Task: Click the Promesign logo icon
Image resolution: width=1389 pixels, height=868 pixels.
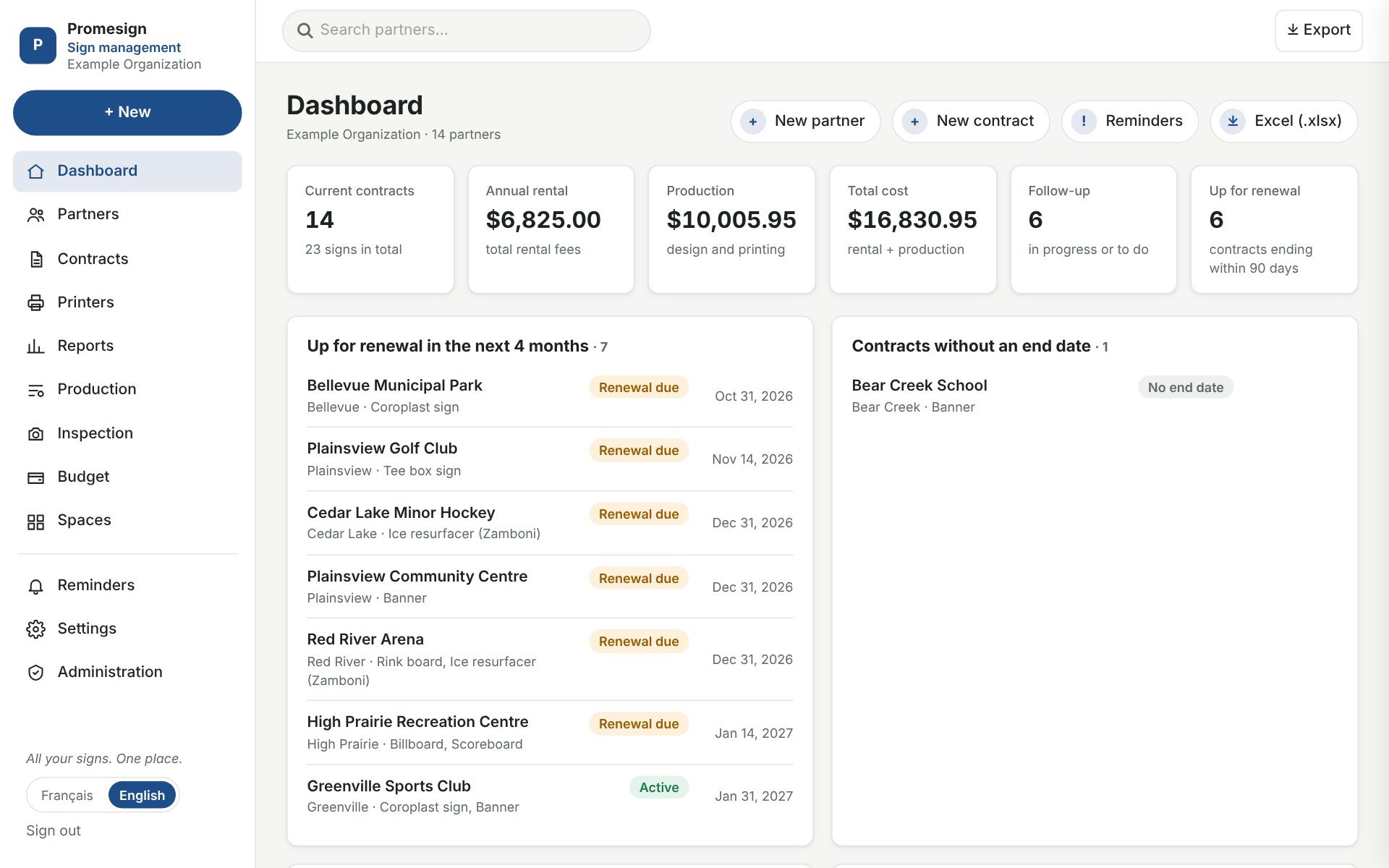Action: click(x=38, y=45)
